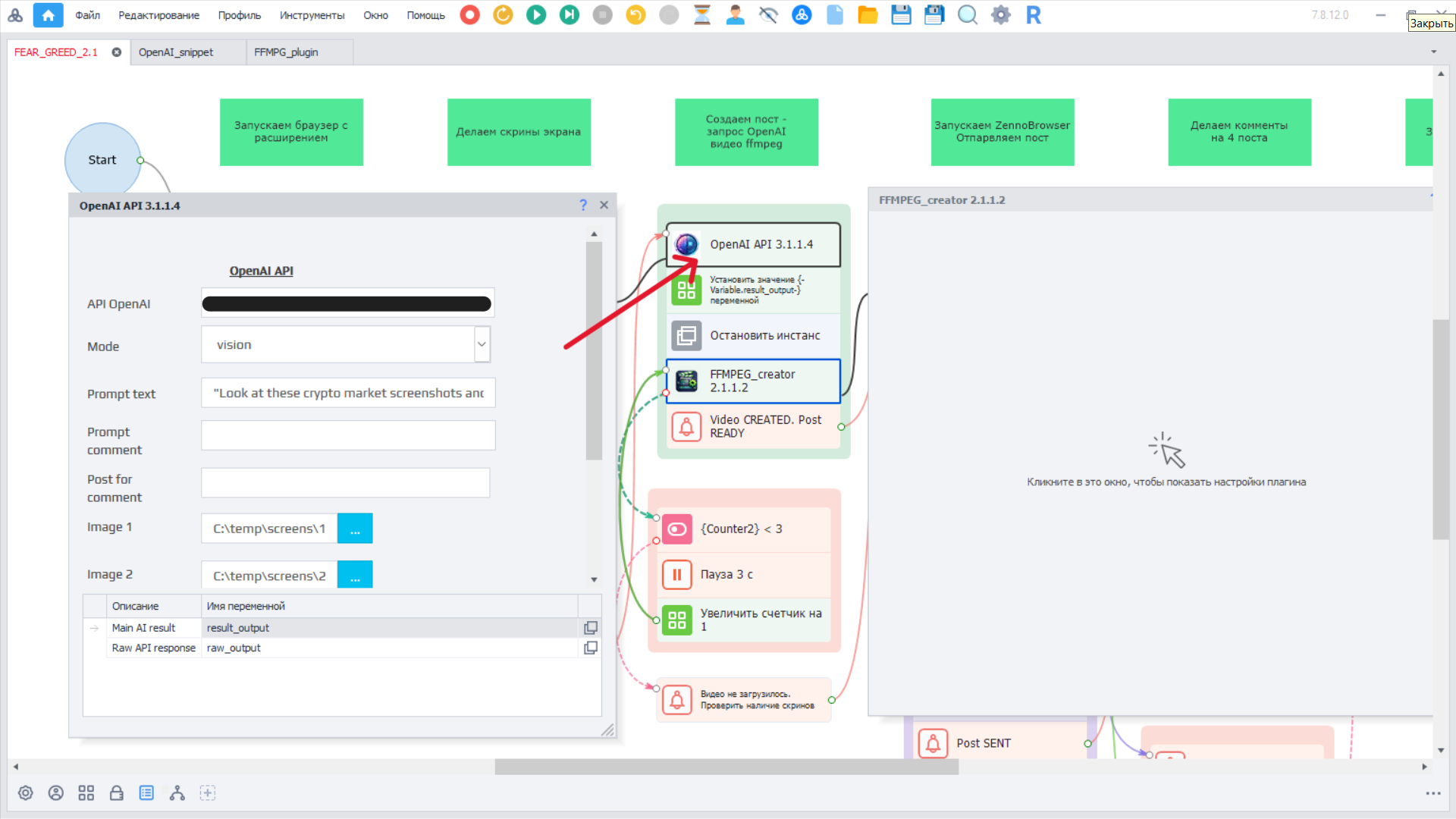Expand the Mode vision dropdown
1456x819 pixels.
pos(482,344)
